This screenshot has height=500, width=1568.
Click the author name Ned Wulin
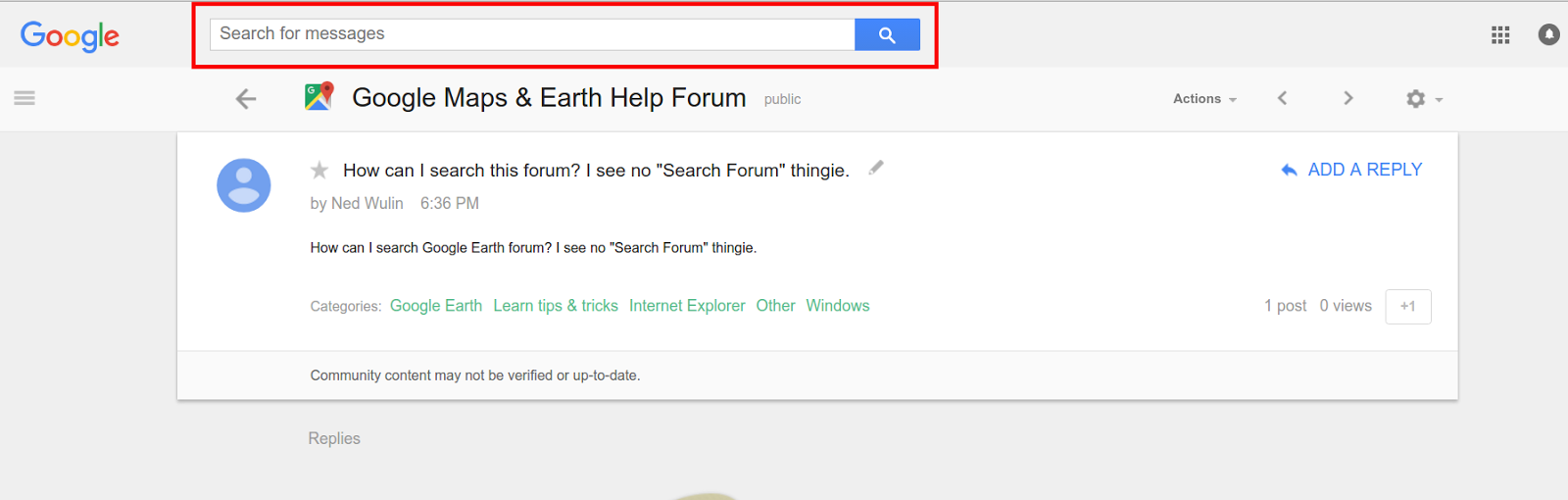click(x=367, y=203)
